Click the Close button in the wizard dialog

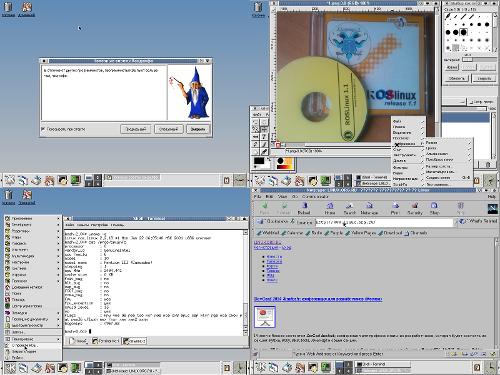coord(198,129)
